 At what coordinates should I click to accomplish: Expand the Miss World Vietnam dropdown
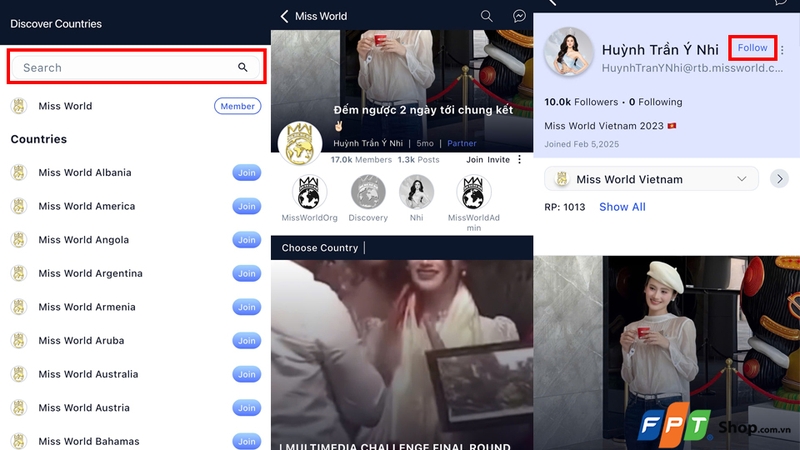pyautogui.click(x=651, y=179)
